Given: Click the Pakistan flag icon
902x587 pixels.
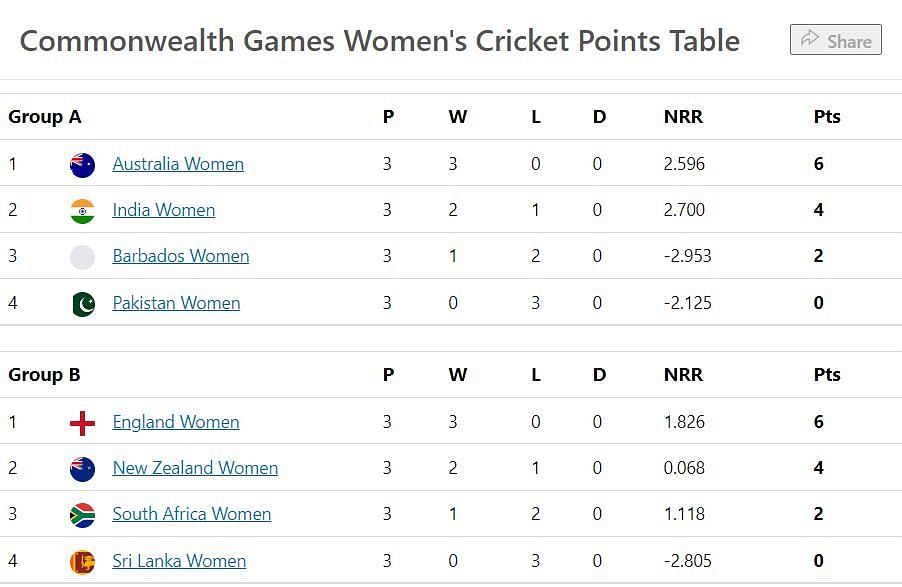Looking at the screenshot, I should click(x=82, y=304).
